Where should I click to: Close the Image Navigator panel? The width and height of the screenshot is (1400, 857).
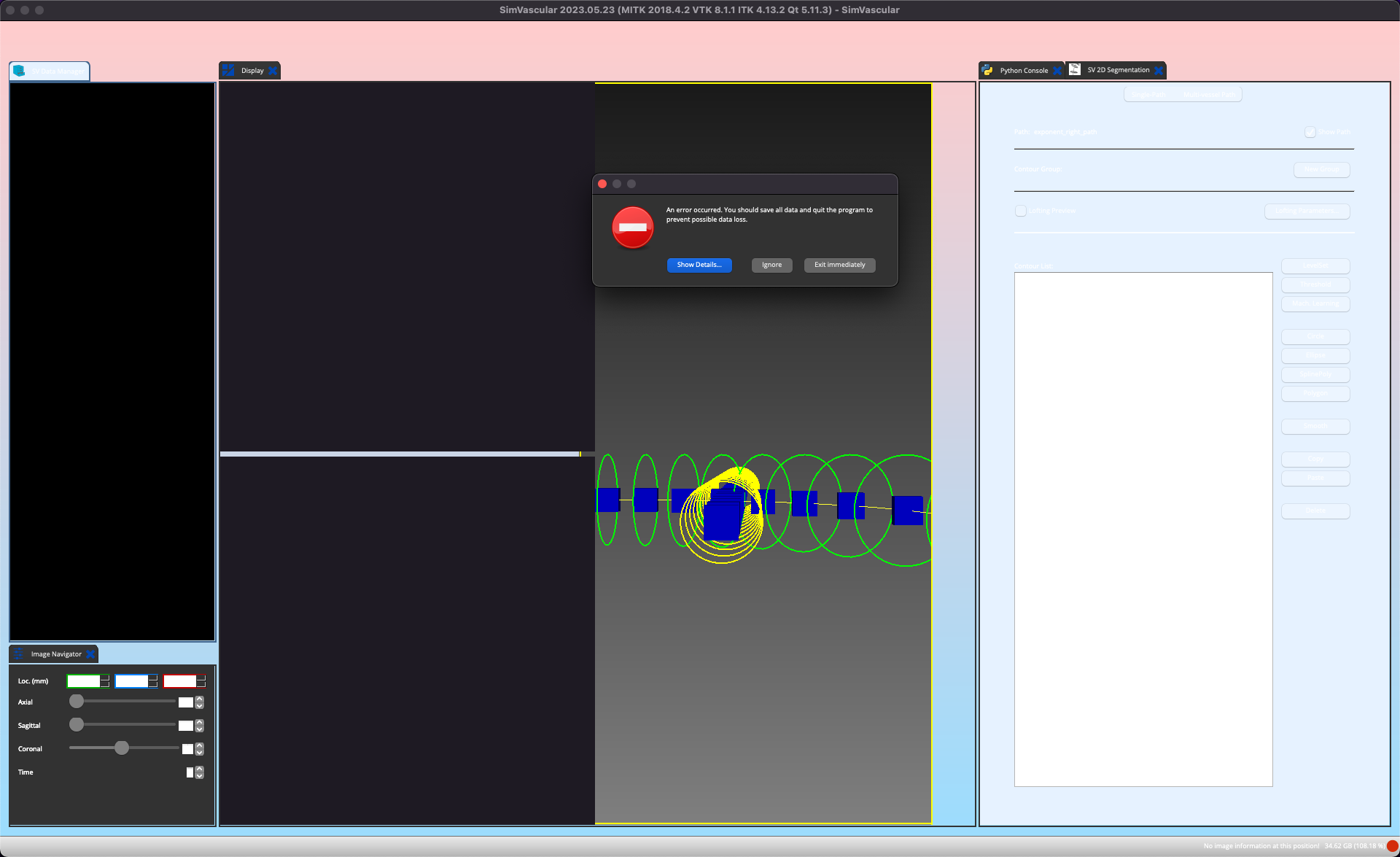click(x=90, y=654)
